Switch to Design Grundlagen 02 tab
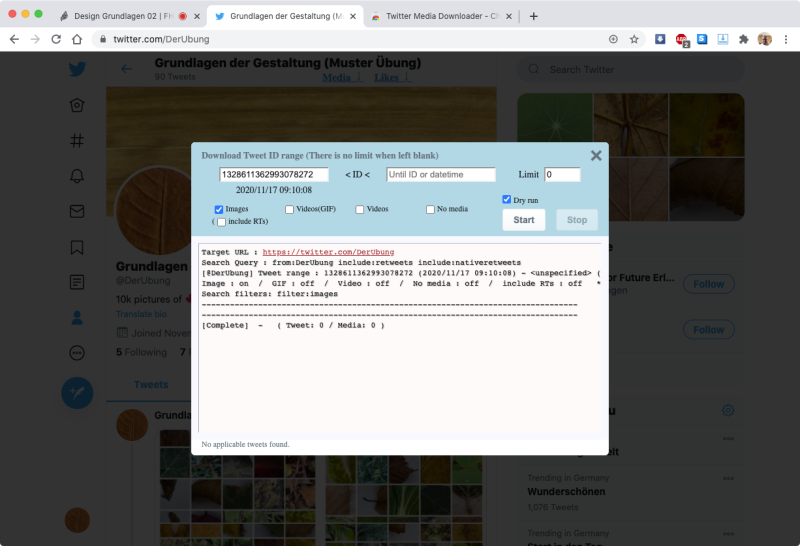Screen dimensions: 800x546 (x=124, y=17)
